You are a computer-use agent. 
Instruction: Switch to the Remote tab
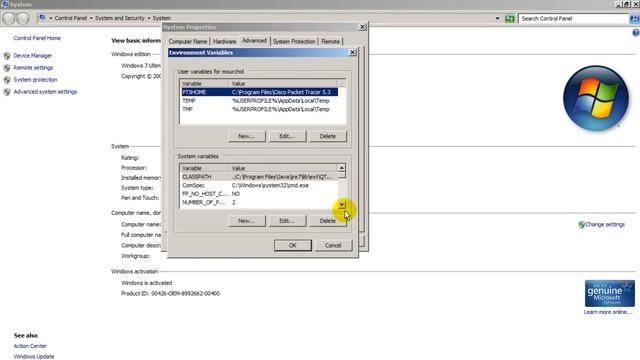[x=330, y=41]
